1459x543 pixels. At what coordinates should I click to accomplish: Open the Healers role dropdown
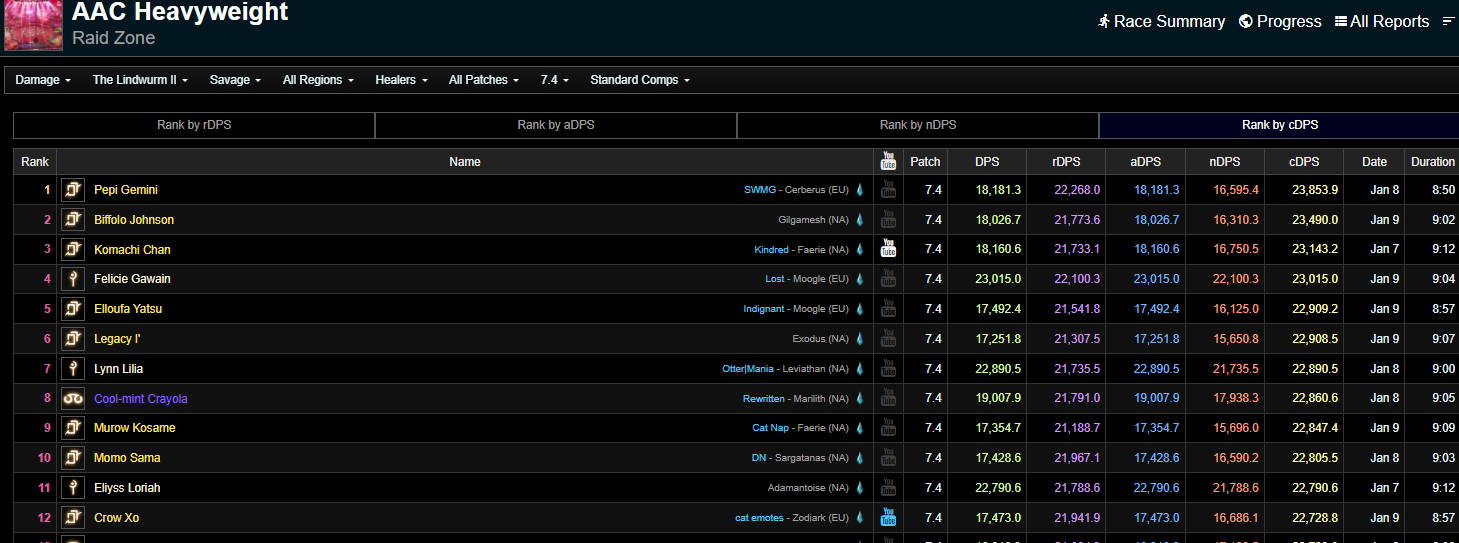click(401, 80)
